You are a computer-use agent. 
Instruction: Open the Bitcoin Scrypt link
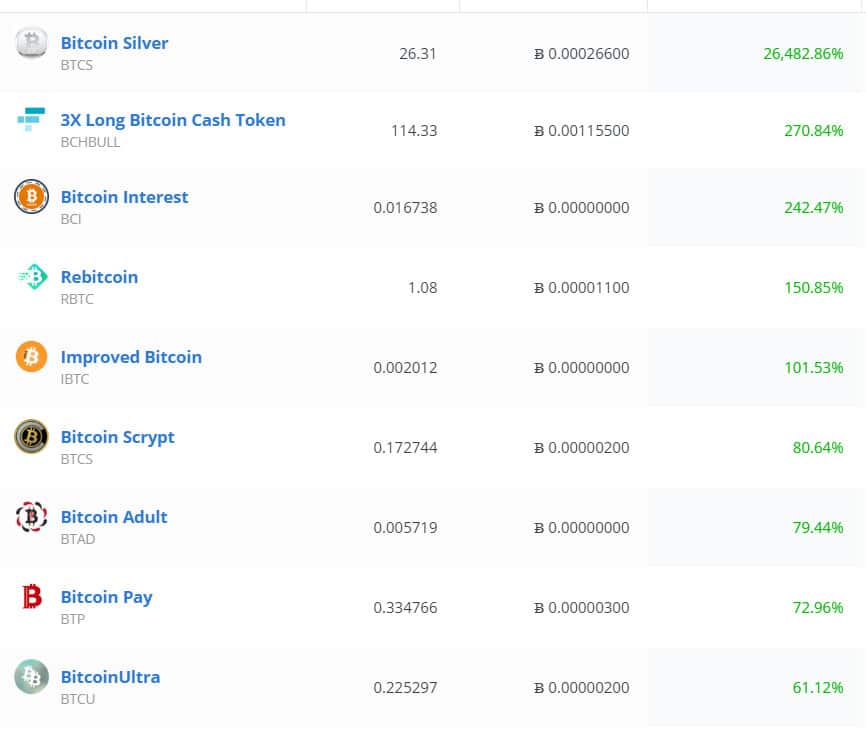[118, 437]
